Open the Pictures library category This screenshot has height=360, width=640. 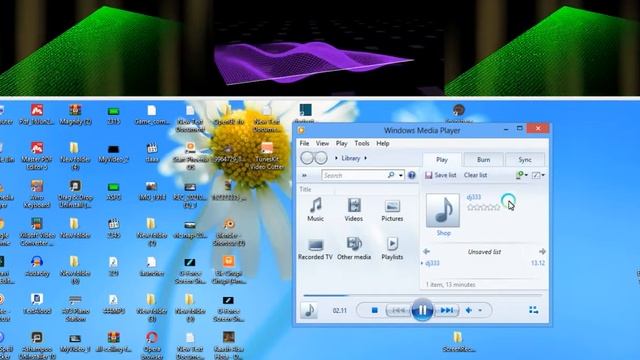(392, 211)
